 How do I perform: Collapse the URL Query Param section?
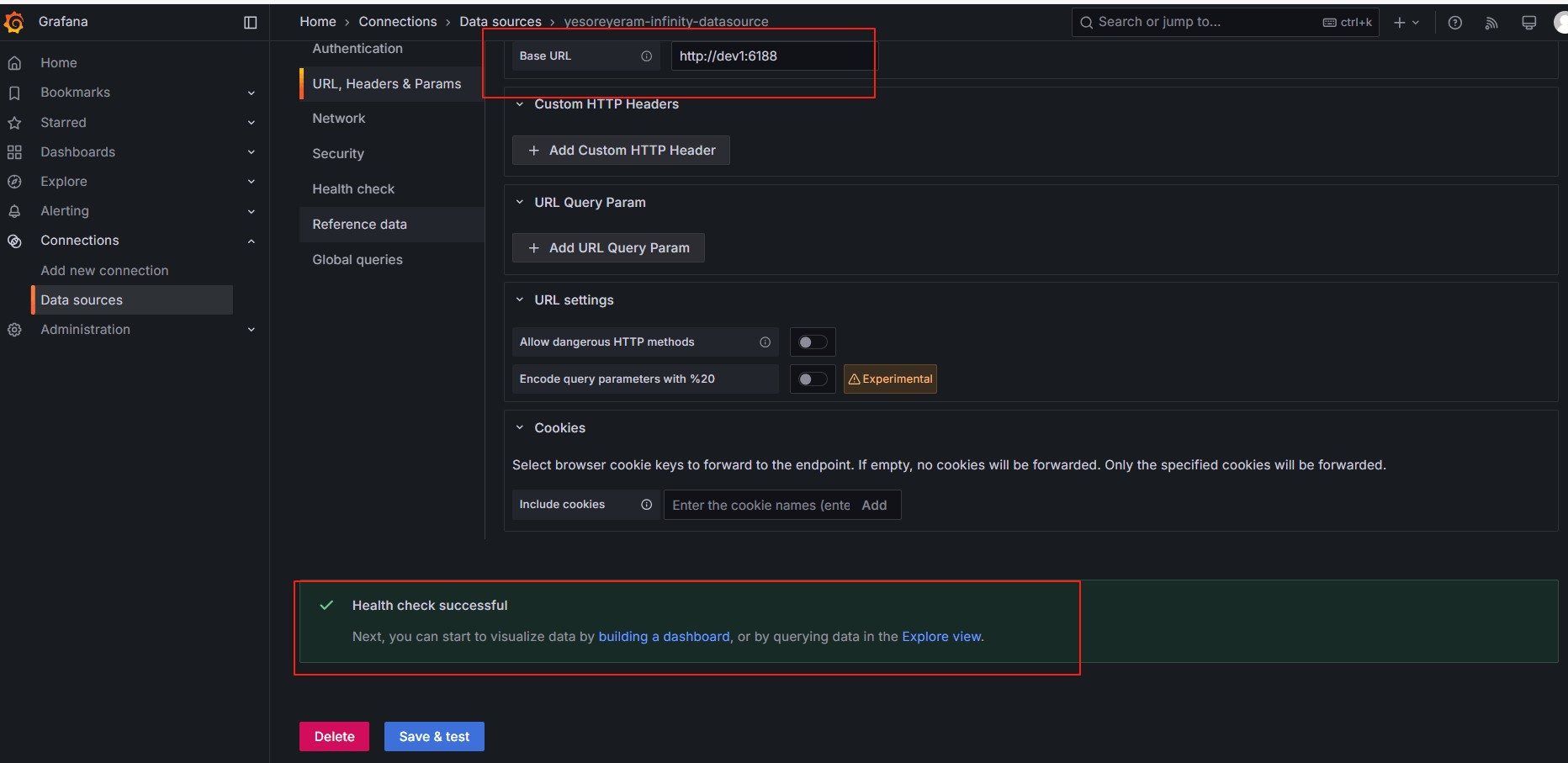click(520, 203)
